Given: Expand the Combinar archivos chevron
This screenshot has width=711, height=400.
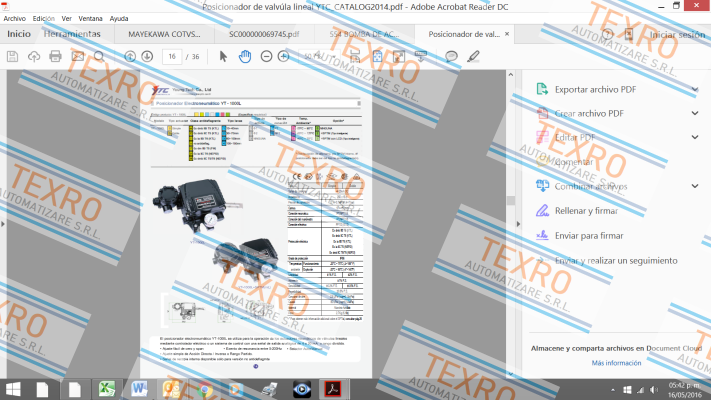Looking at the screenshot, I should point(695,186).
